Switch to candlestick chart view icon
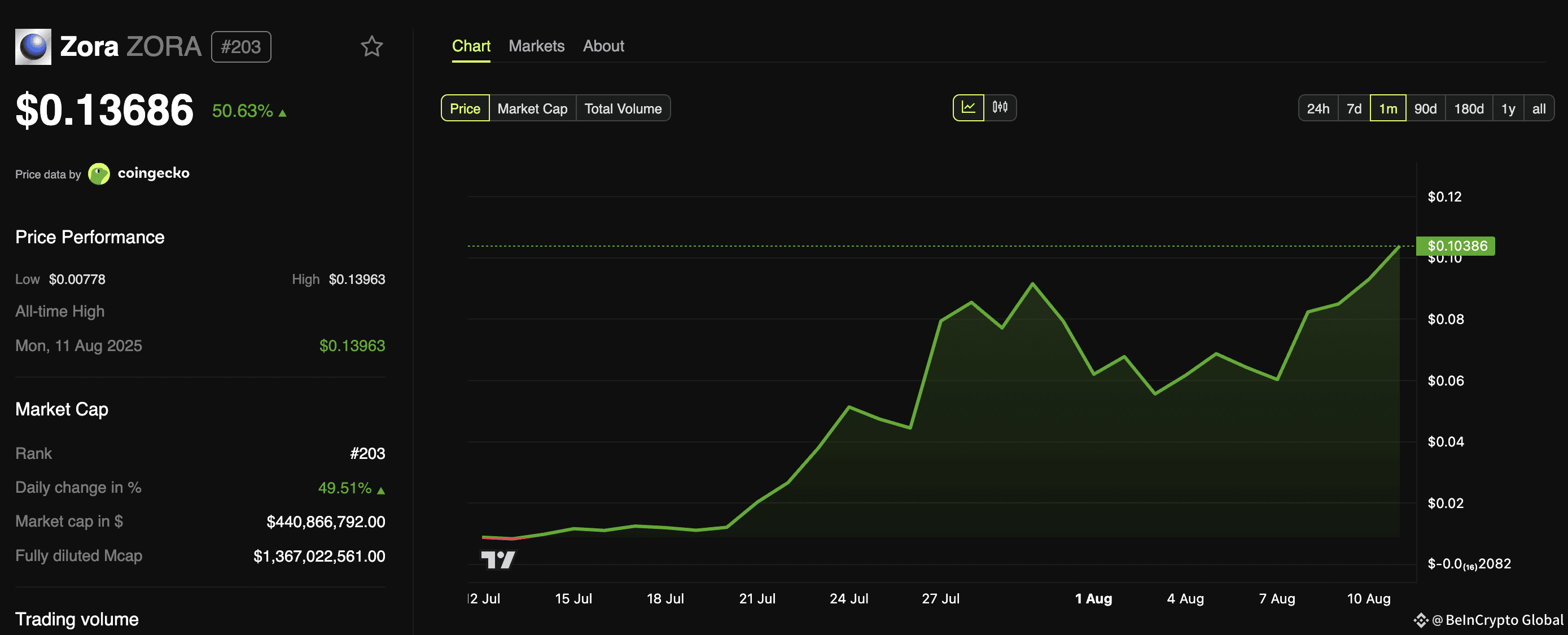Image resolution: width=1568 pixels, height=635 pixels. (1000, 108)
